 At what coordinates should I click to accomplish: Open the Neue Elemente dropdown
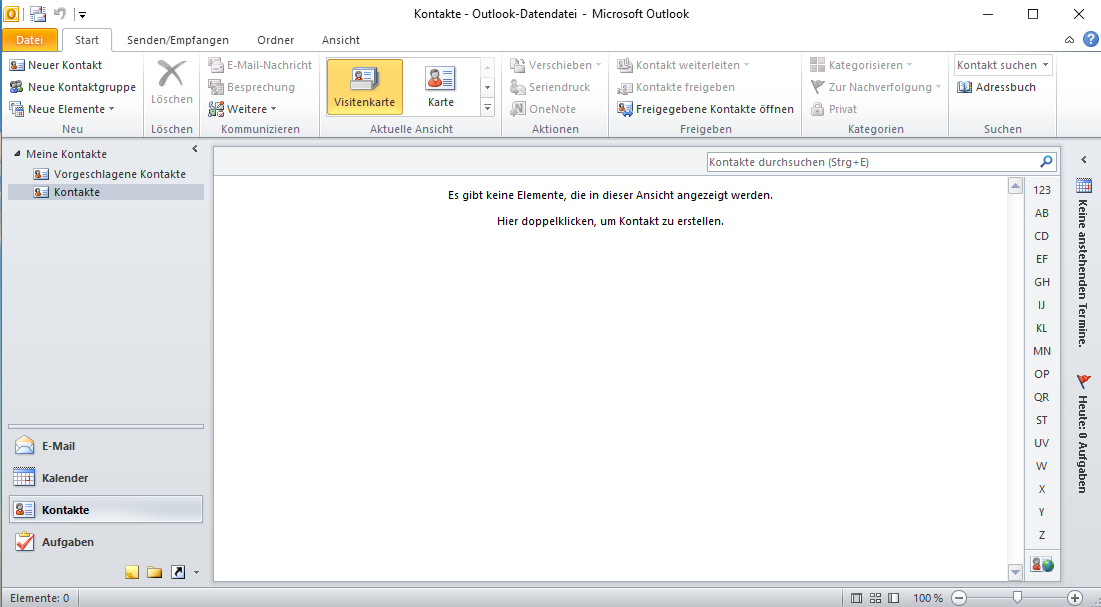[x=62, y=109]
